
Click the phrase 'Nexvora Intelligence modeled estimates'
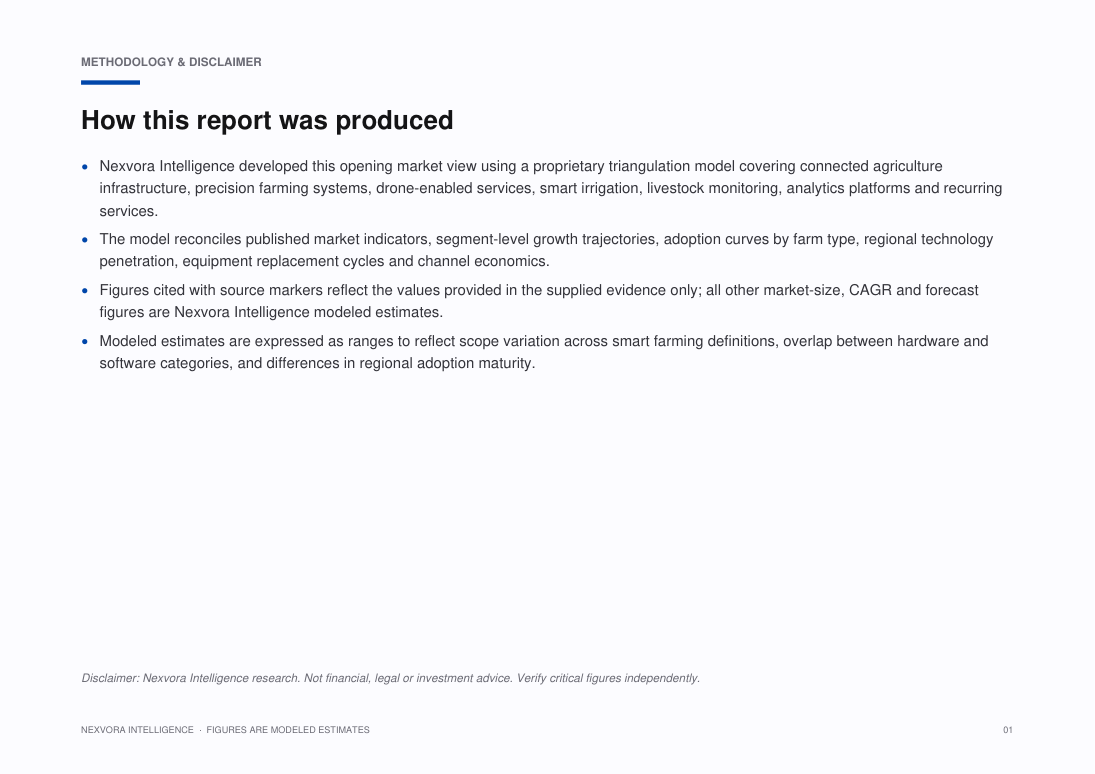tap(307, 312)
